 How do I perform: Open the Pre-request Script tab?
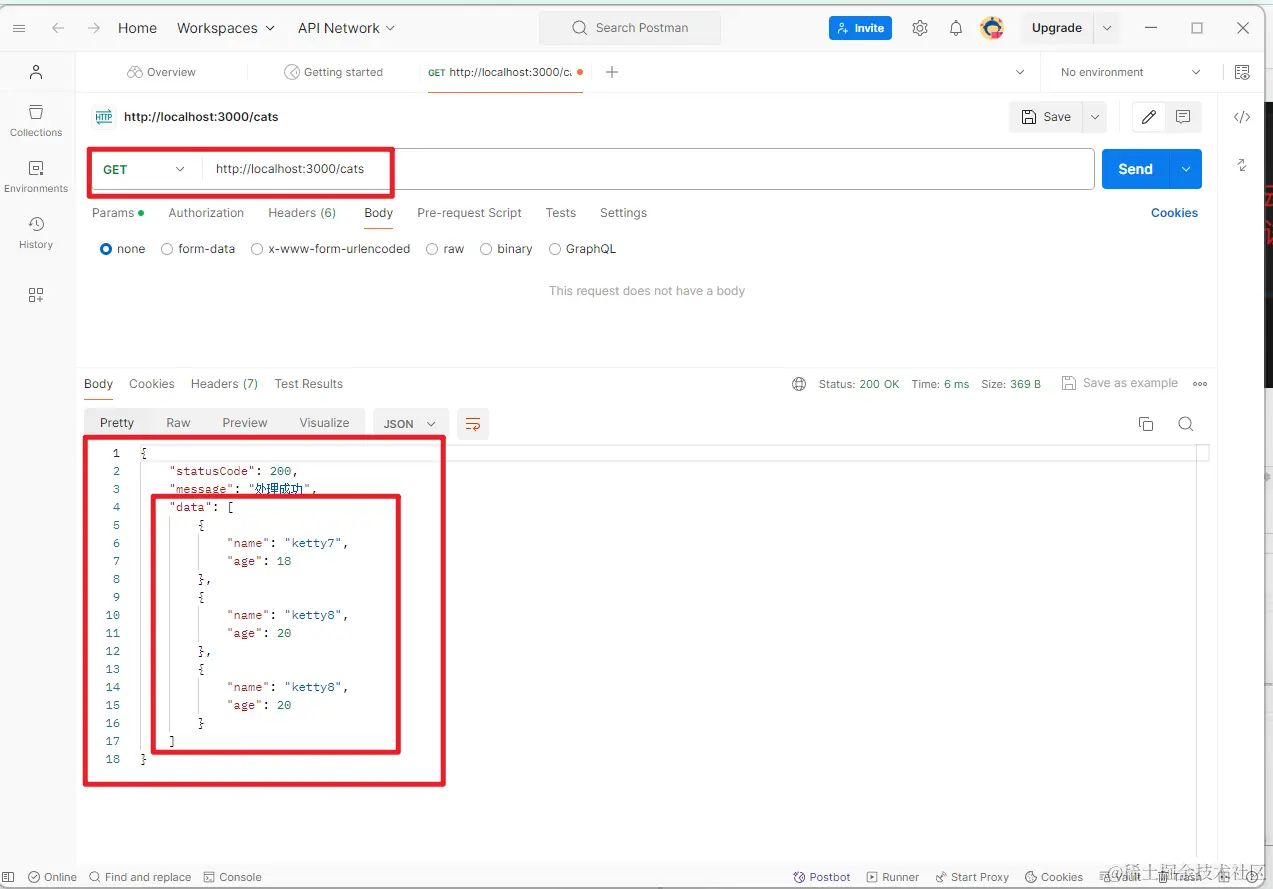coord(469,213)
